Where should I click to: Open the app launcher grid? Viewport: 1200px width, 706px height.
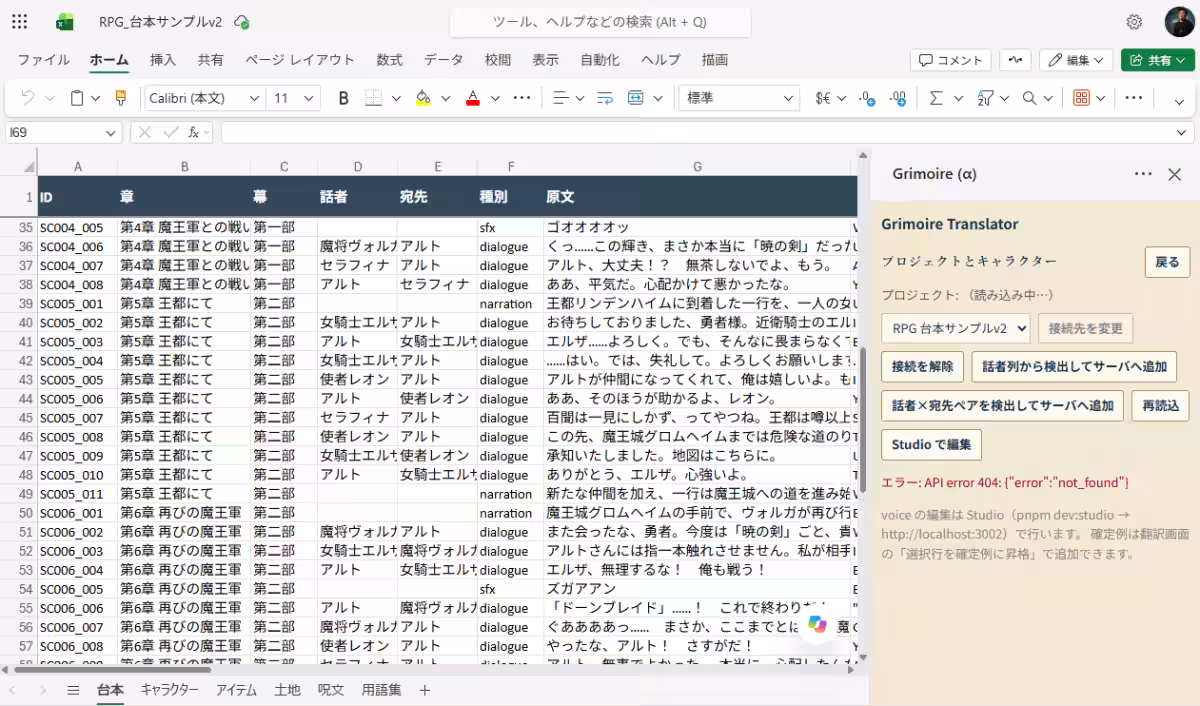pos(20,21)
